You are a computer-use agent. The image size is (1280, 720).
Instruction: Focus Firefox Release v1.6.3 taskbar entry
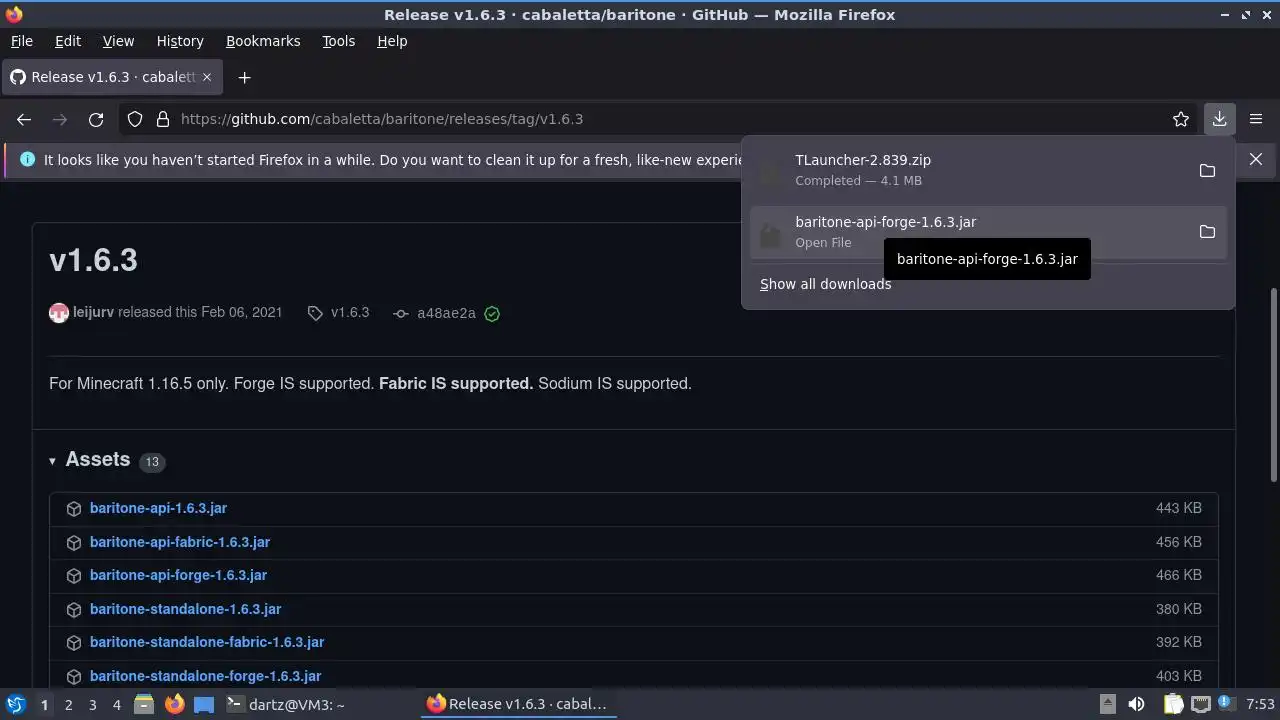pos(517,704)
